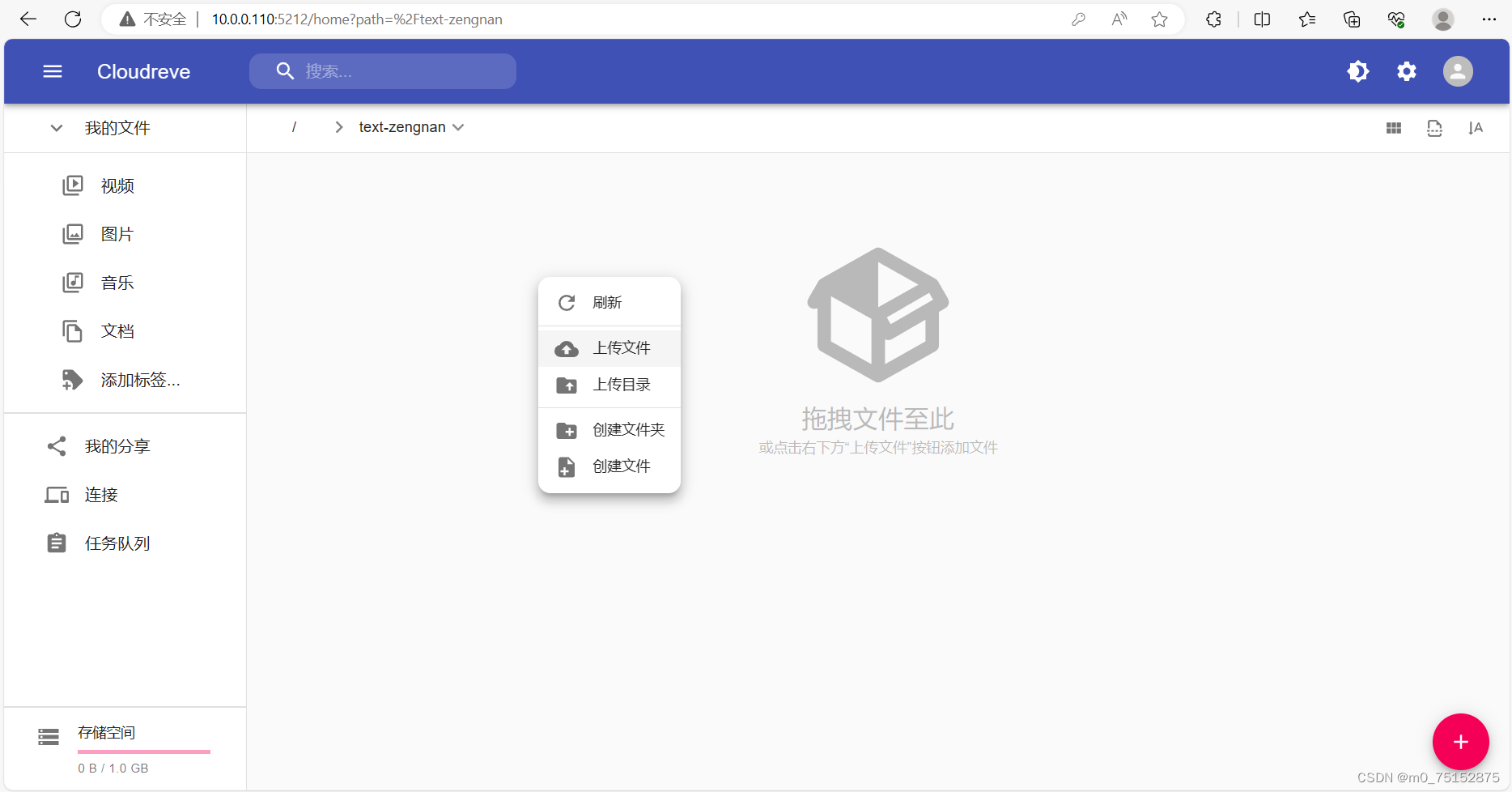Open 我的分享 from sidebar
This screenshot has width=1512, height=792.
coord(116,445)
